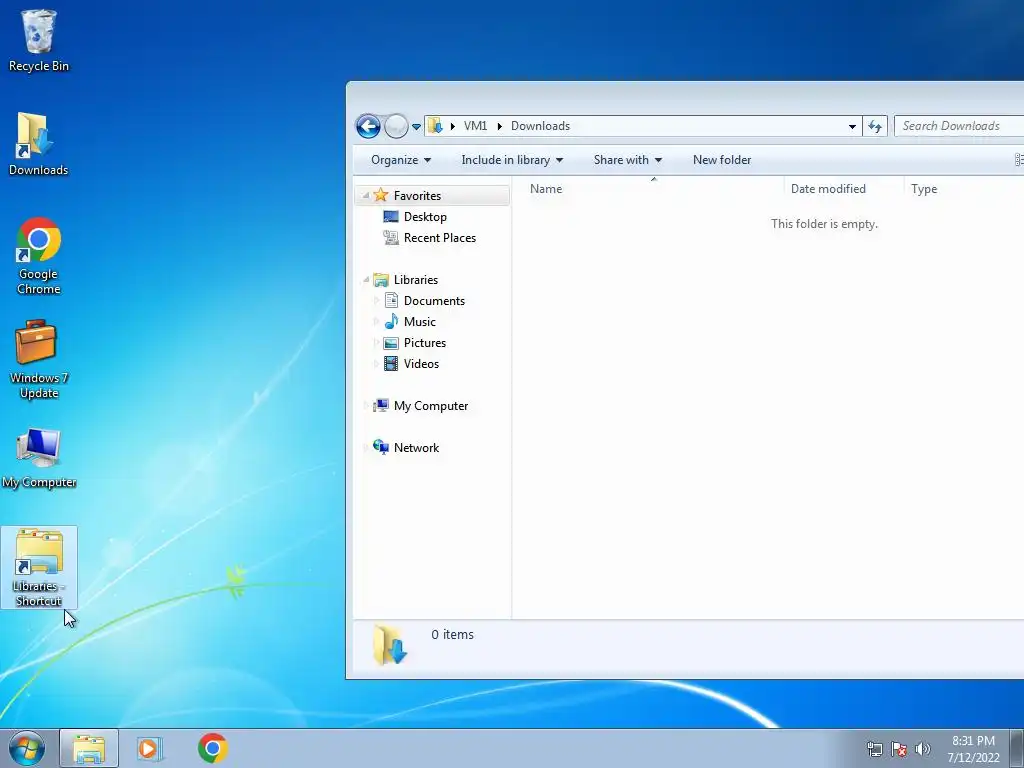Select the Downloads shortcut on desktop
This screenshot has width=1024, height=768.
(38, 144)
